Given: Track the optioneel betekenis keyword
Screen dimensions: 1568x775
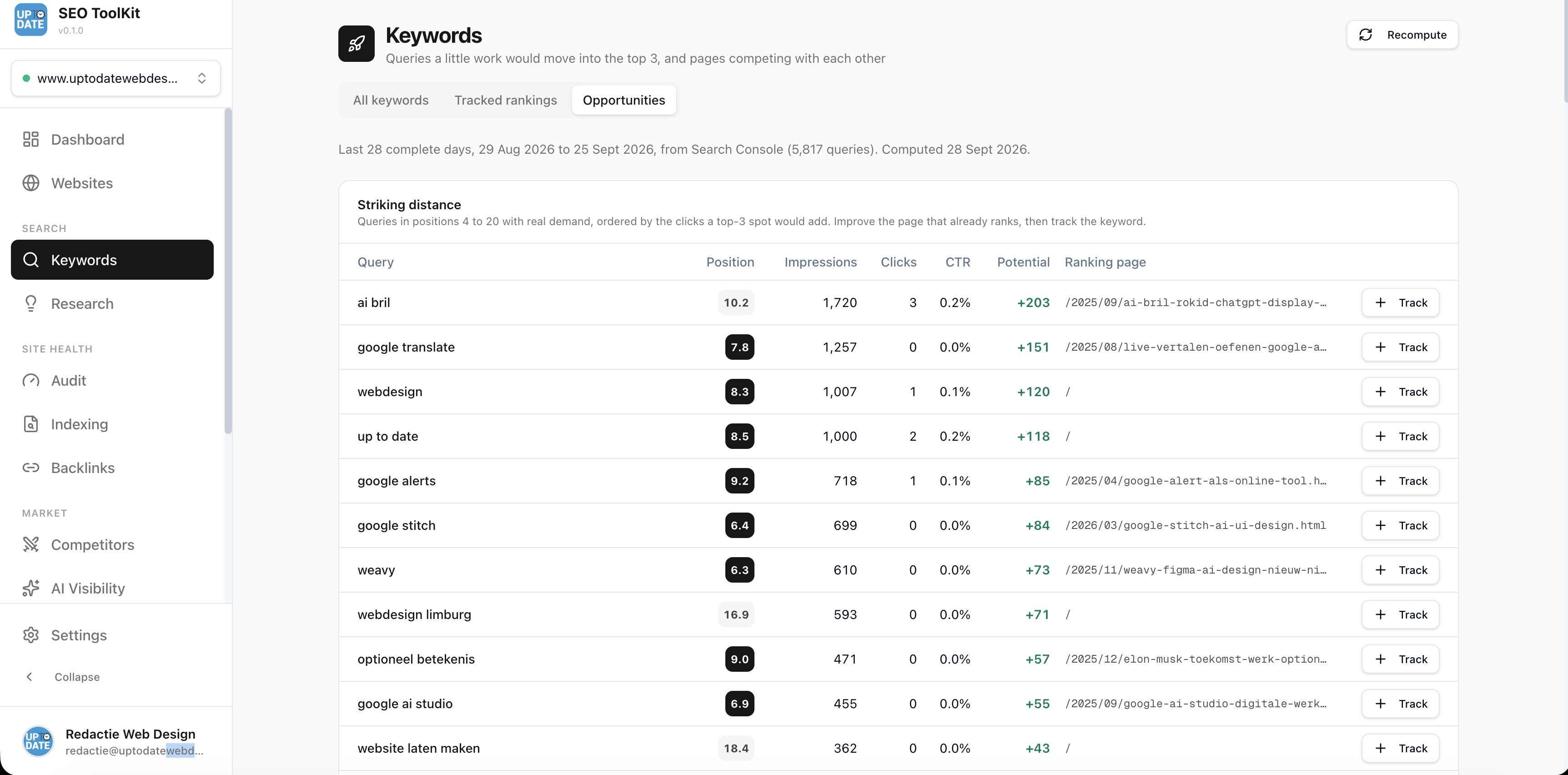Looking at the screenshot, I should [x=1400, y=659].
